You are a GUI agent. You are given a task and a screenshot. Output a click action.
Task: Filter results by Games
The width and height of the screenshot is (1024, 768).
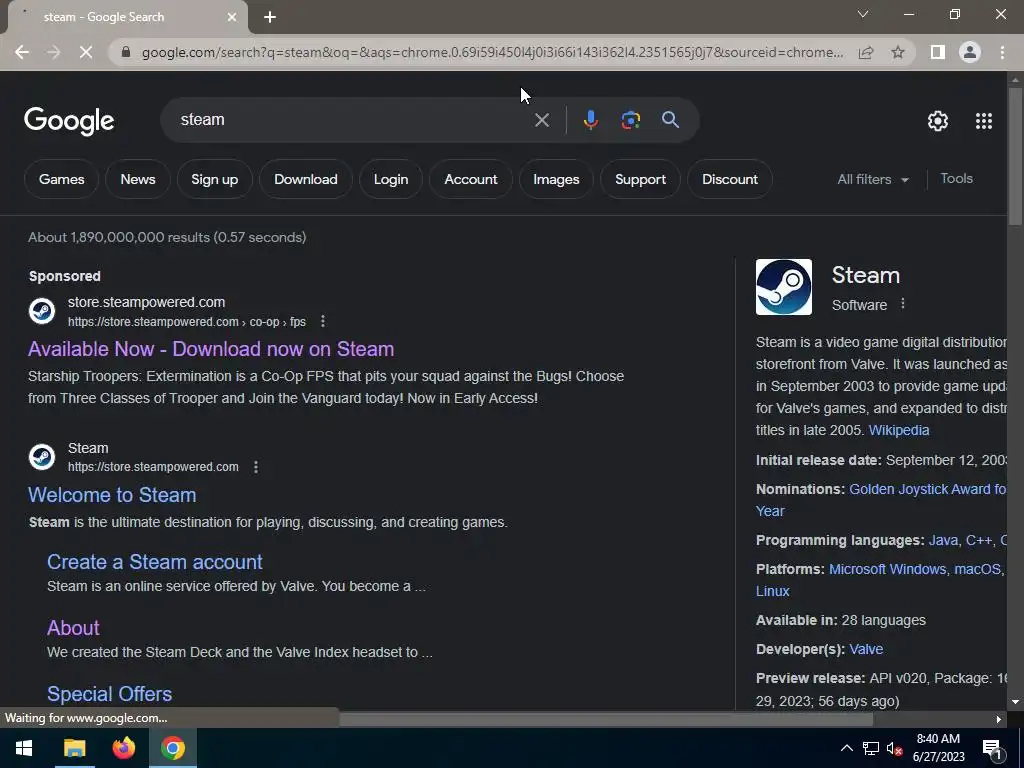point(61,179)
